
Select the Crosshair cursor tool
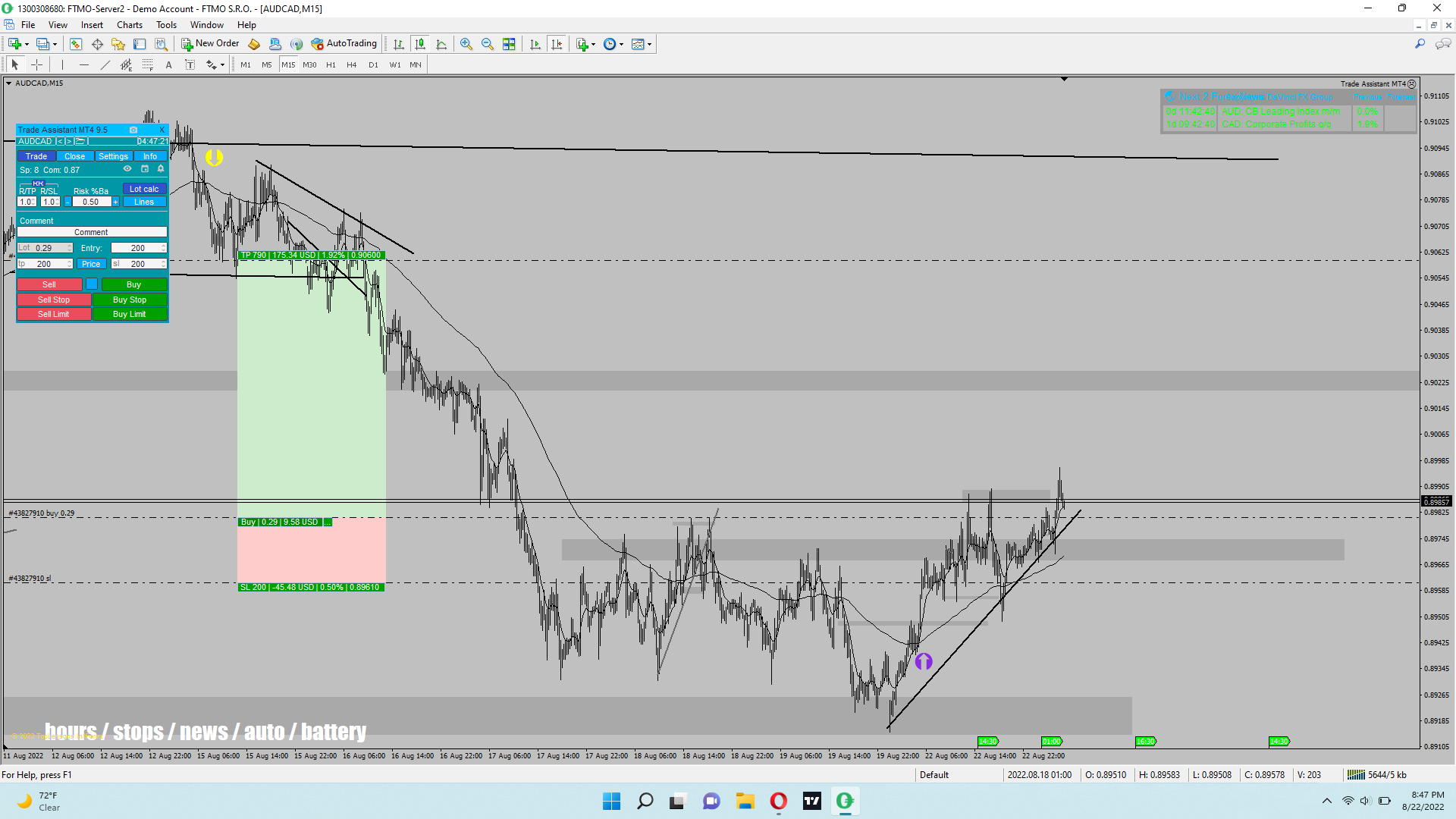(x=36, y=65)
